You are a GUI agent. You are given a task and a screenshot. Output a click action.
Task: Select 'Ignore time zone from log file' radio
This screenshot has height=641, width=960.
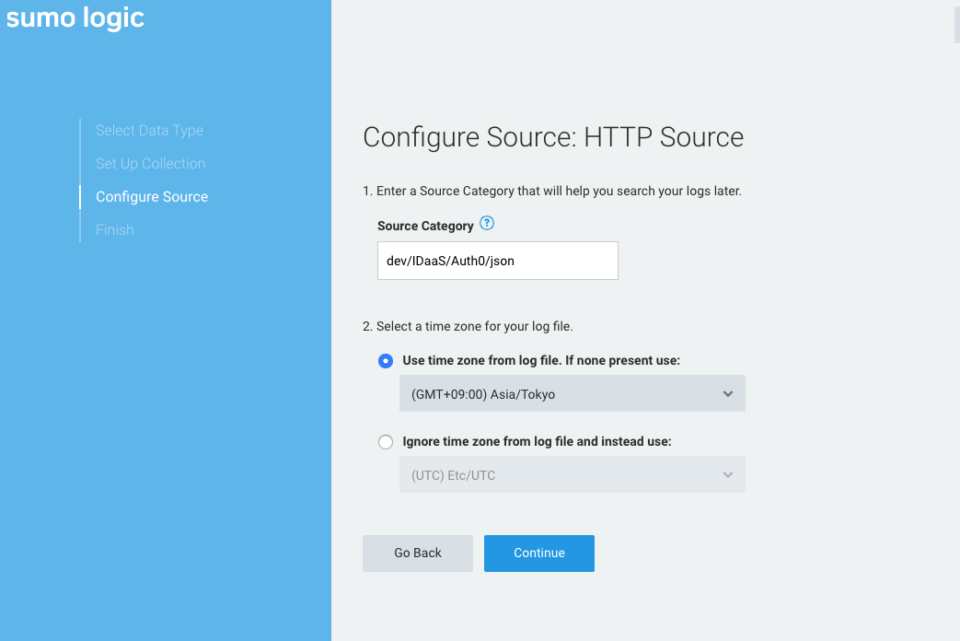click(385, 441)
